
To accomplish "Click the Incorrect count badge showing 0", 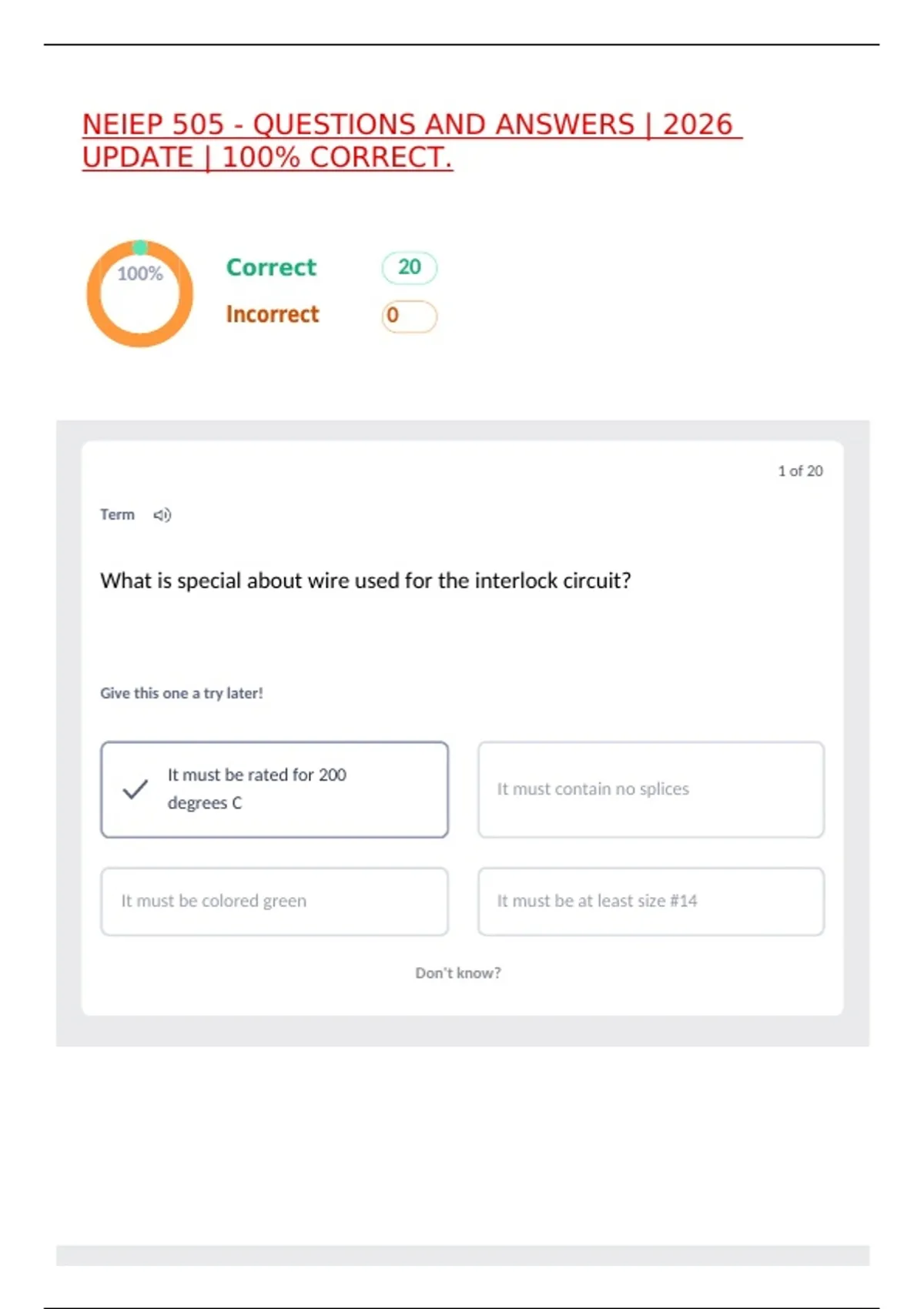I will coord(410,316).
